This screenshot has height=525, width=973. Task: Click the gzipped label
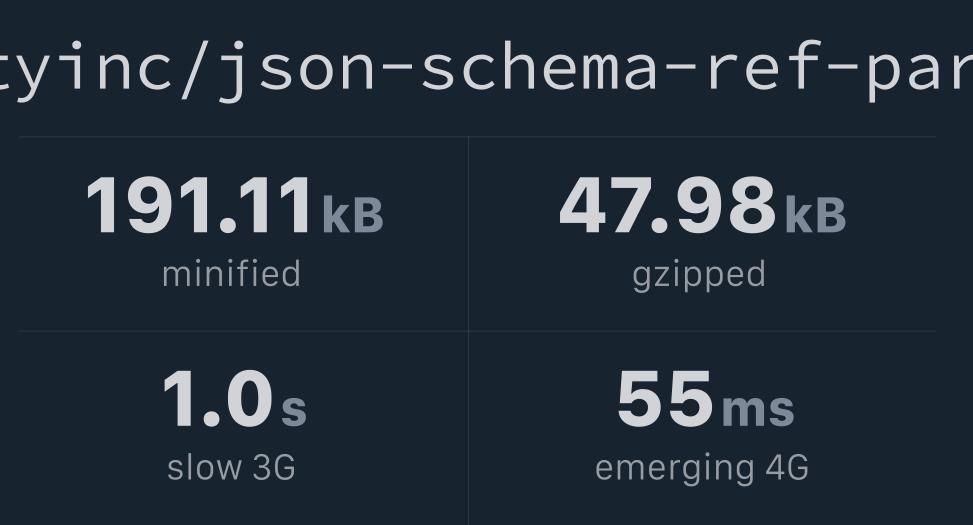(699, 277)
